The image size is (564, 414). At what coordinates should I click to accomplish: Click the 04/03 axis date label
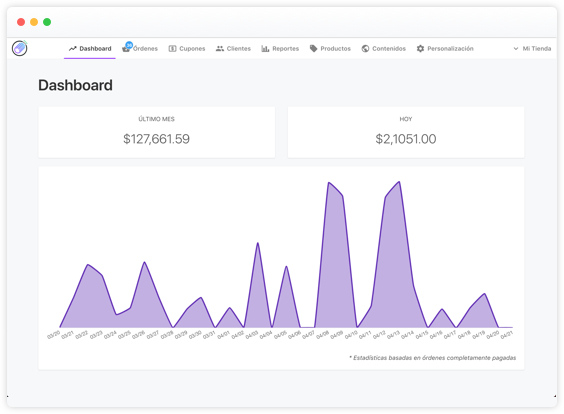pos(252,335)
